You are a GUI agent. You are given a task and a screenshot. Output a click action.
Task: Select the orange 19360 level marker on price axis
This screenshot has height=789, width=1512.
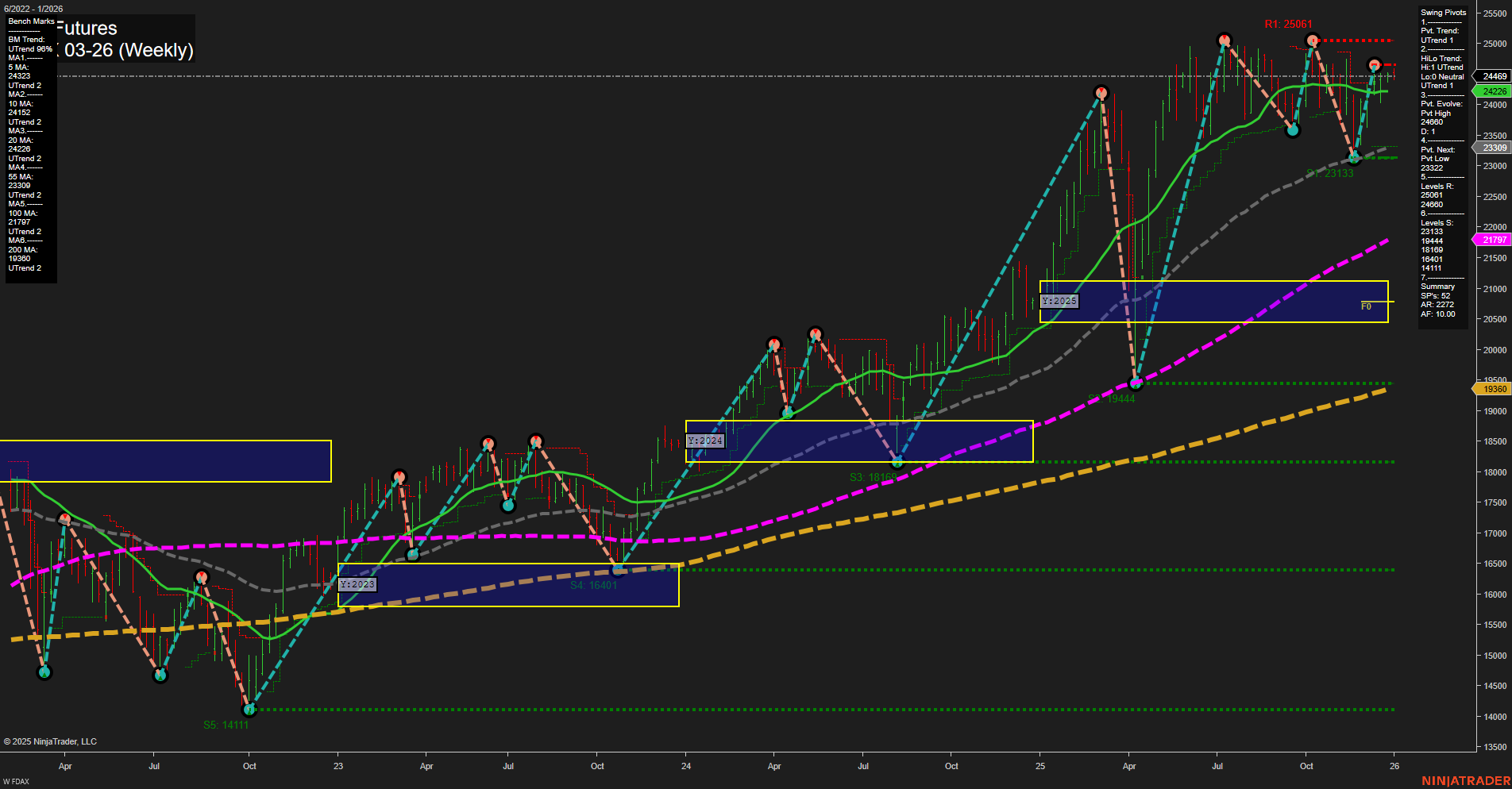pyautogui.click(x=1491, y=389)
